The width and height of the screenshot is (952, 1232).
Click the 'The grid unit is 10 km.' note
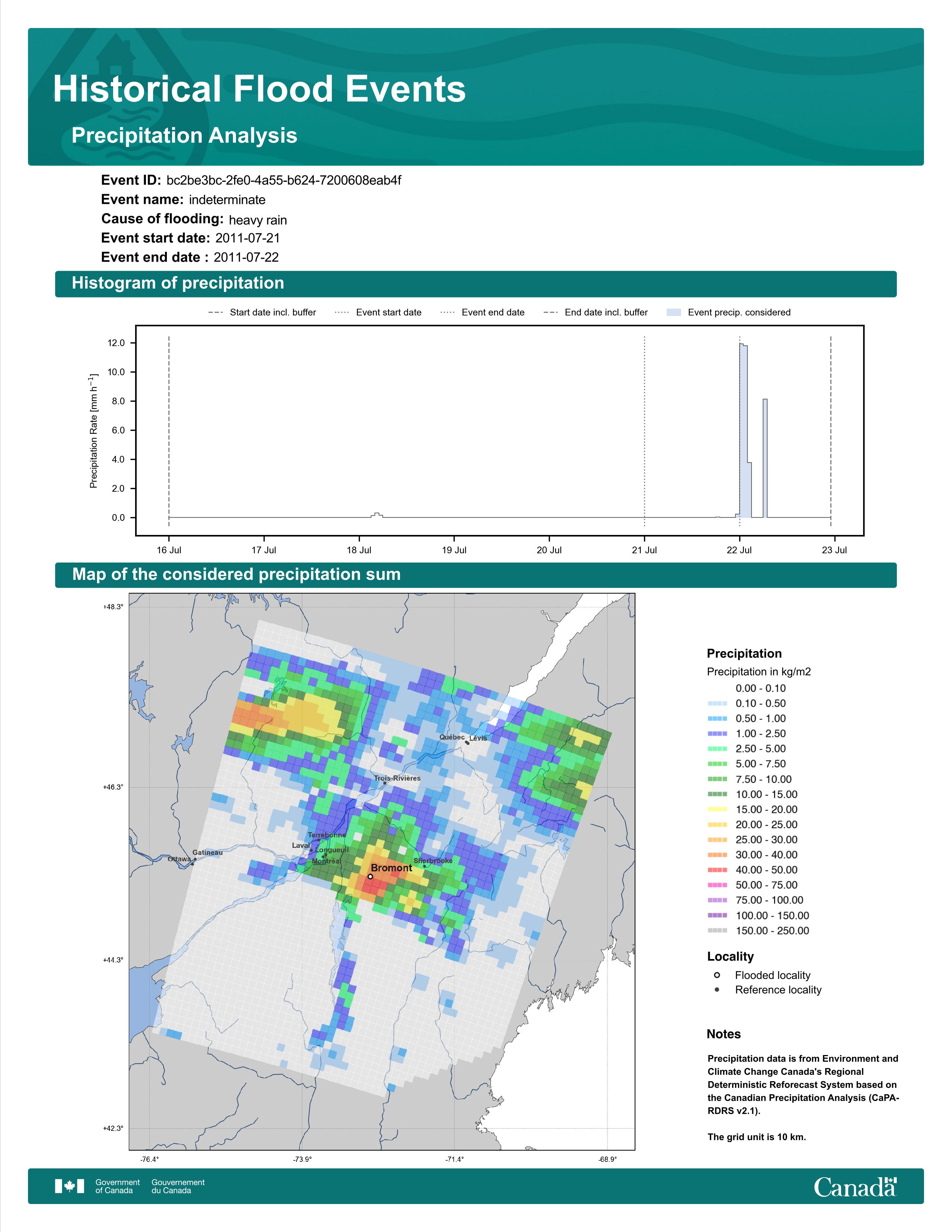click(x=757, y=1137)
